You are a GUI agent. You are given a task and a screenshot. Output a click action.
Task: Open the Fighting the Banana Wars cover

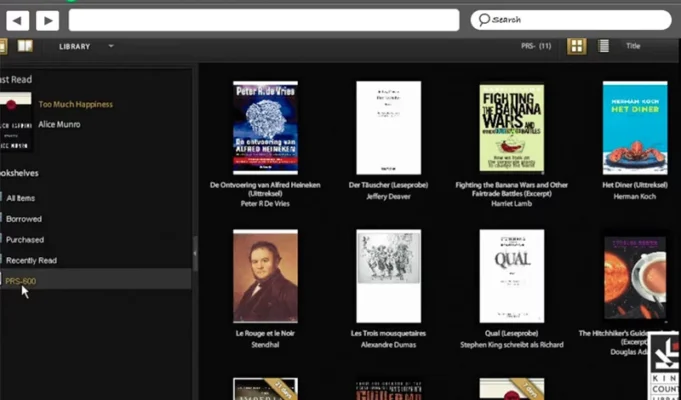[x=511, y=127]
